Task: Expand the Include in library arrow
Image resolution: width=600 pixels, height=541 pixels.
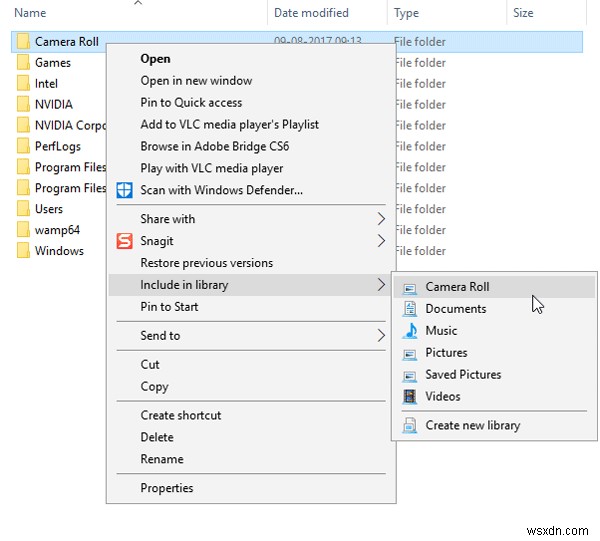Action: tap(381, 285)
